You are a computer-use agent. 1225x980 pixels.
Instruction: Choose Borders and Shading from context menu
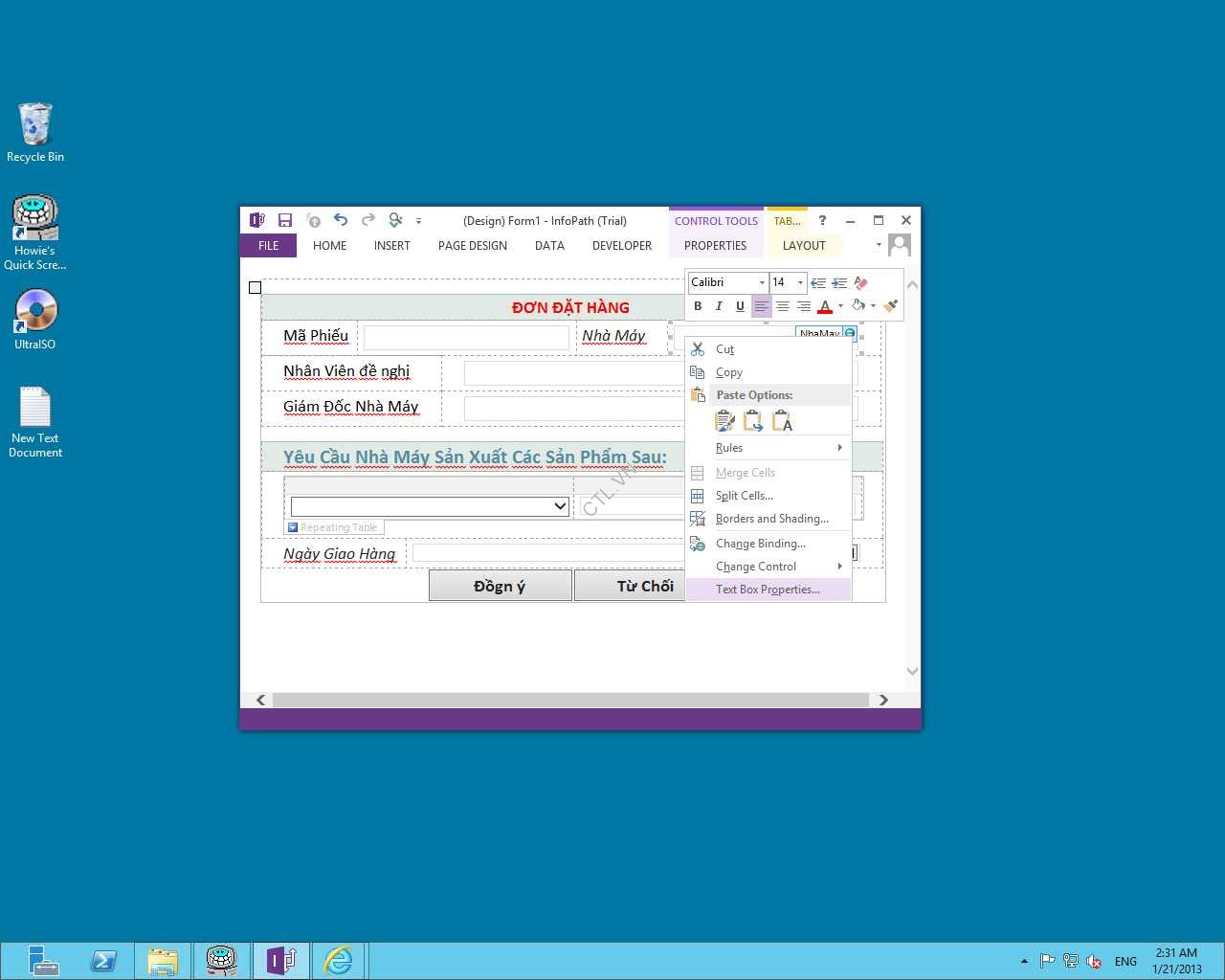[771, 519]
